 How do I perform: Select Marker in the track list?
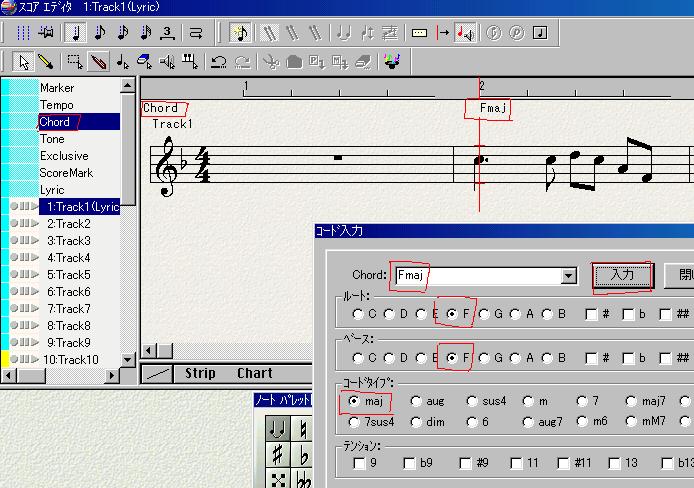(x=57, y=88)
